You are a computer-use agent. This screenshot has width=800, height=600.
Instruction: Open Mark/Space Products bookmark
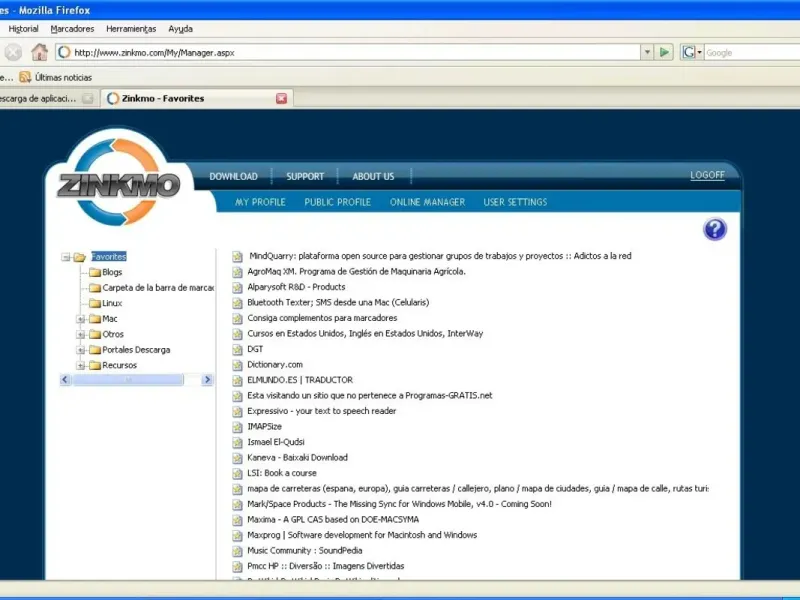click(x=399, y=504)
